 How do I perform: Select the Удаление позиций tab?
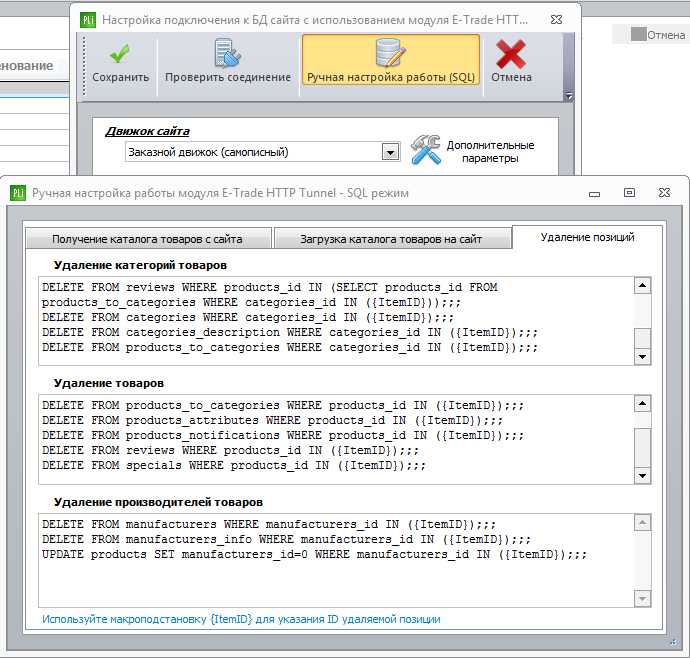587,237
